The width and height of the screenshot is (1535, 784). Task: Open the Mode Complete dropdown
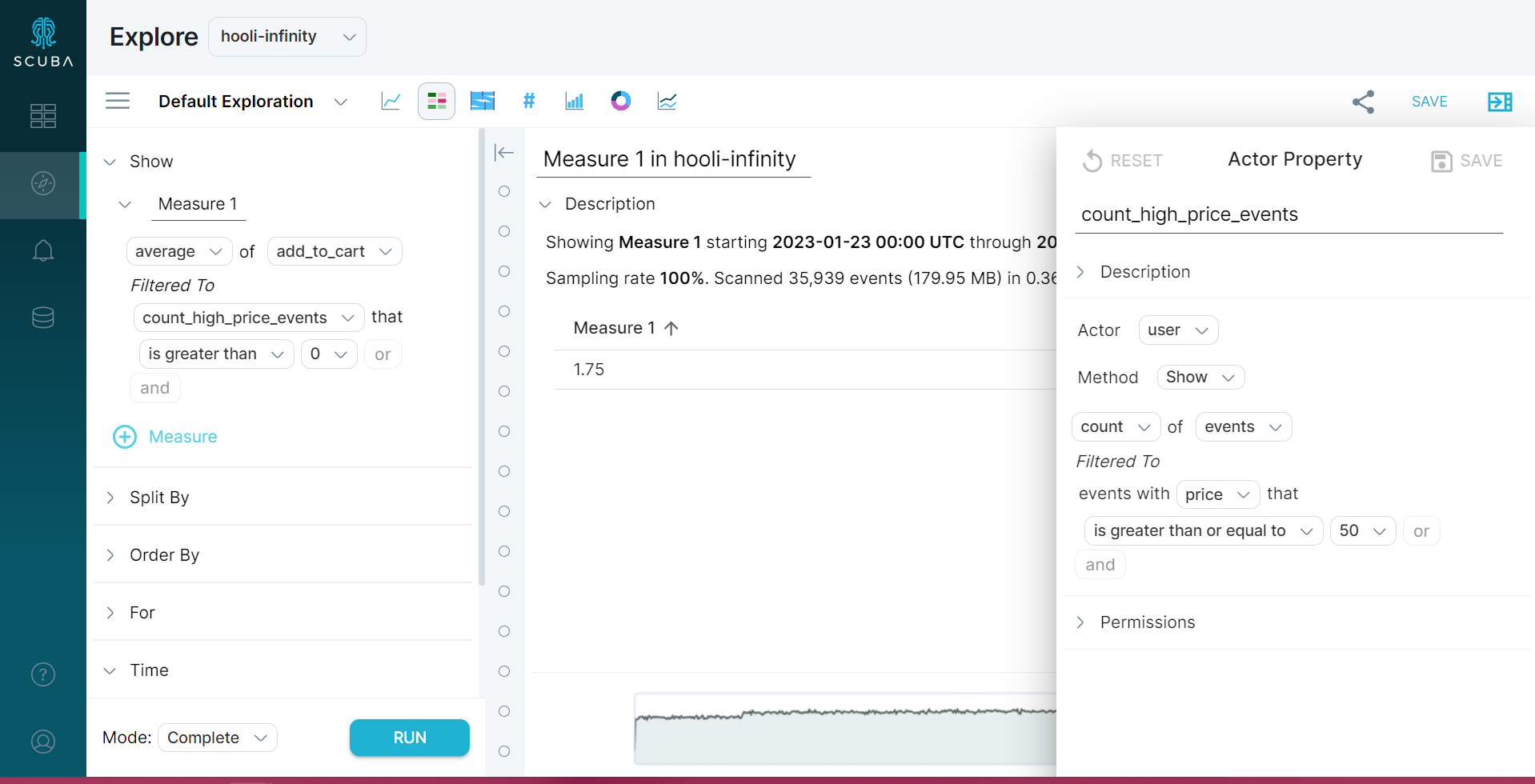pos(218,738)
